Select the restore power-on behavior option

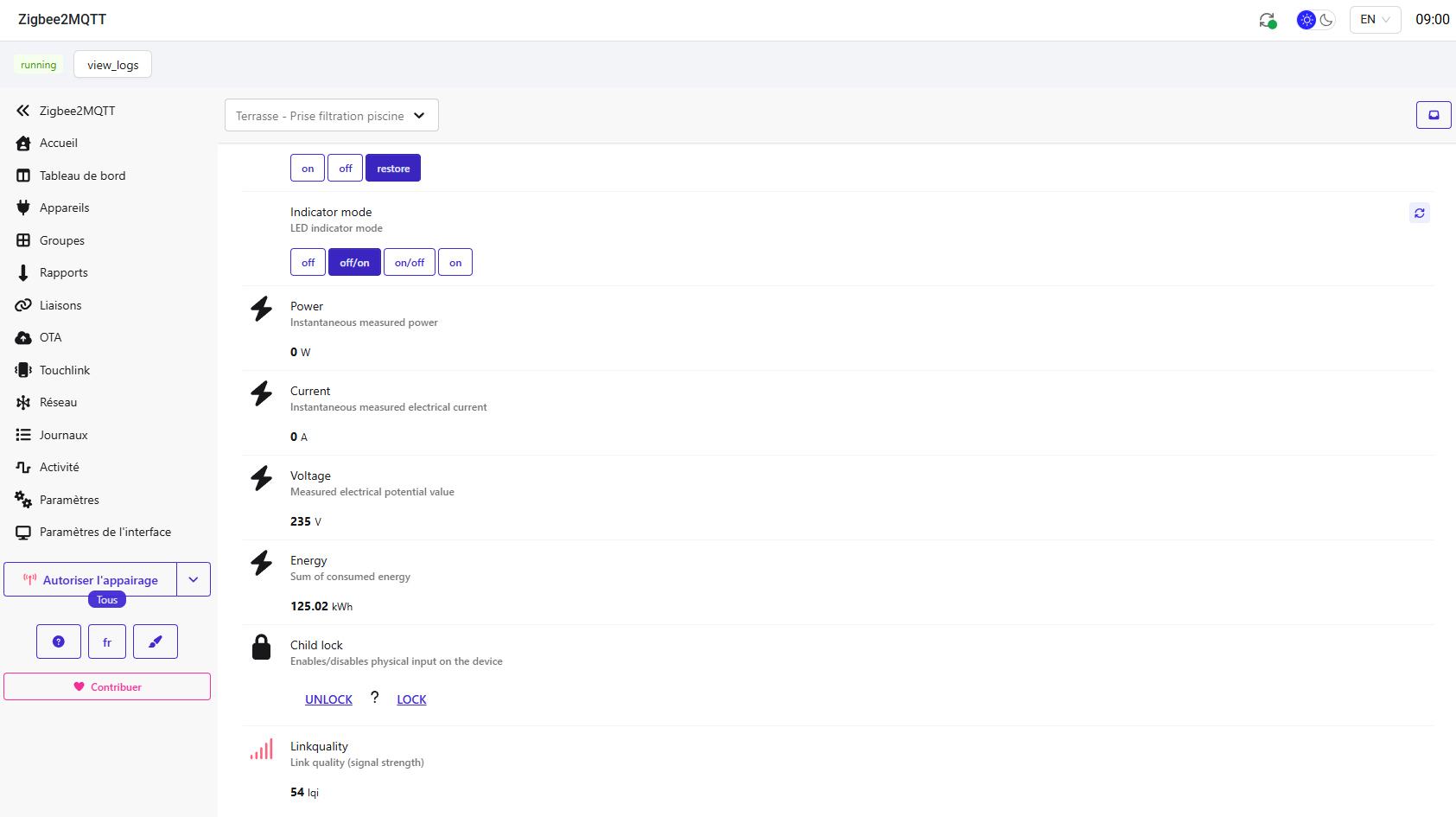[x=393, y=169]
